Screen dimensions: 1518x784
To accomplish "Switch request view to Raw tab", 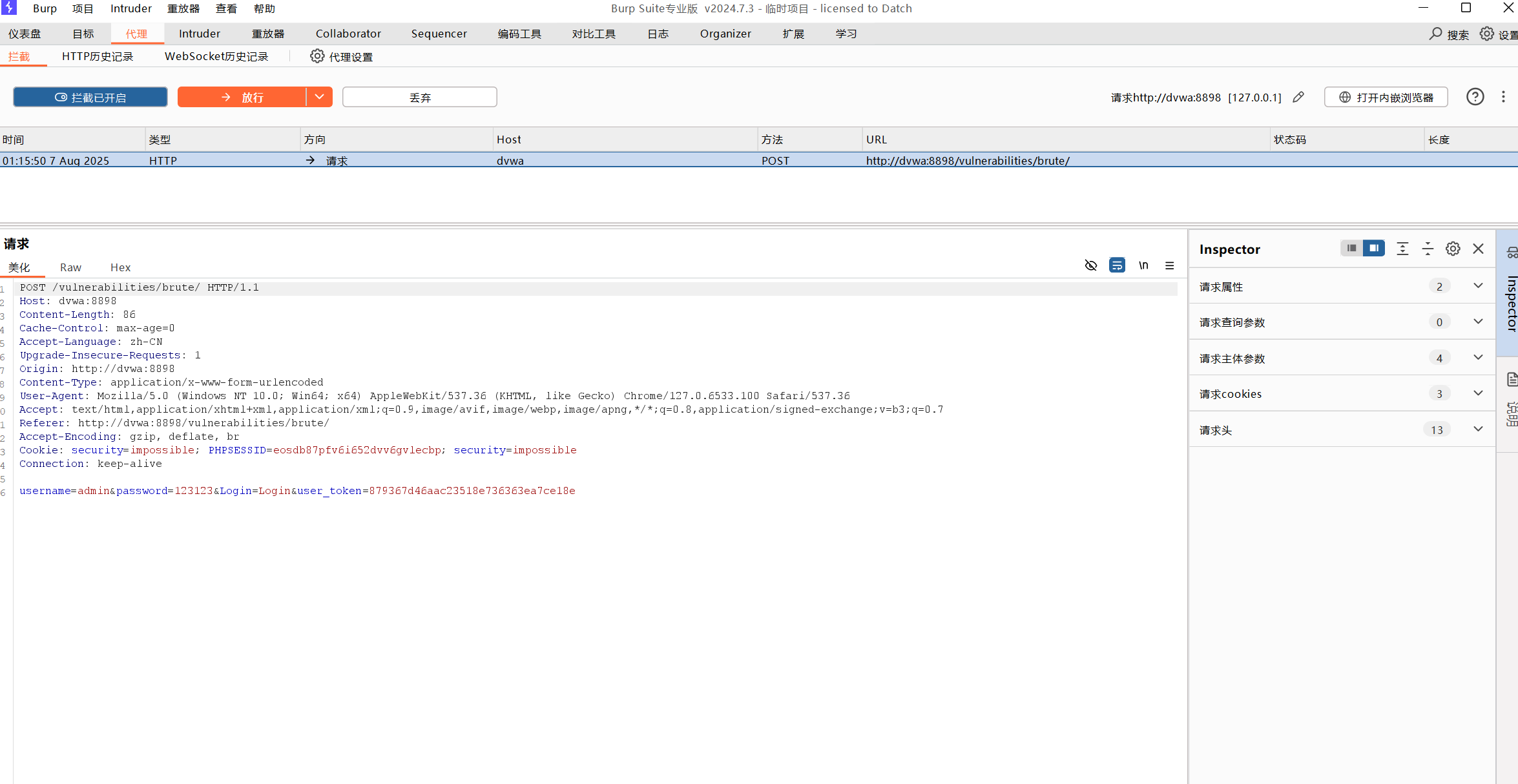I will coord(70,267).
